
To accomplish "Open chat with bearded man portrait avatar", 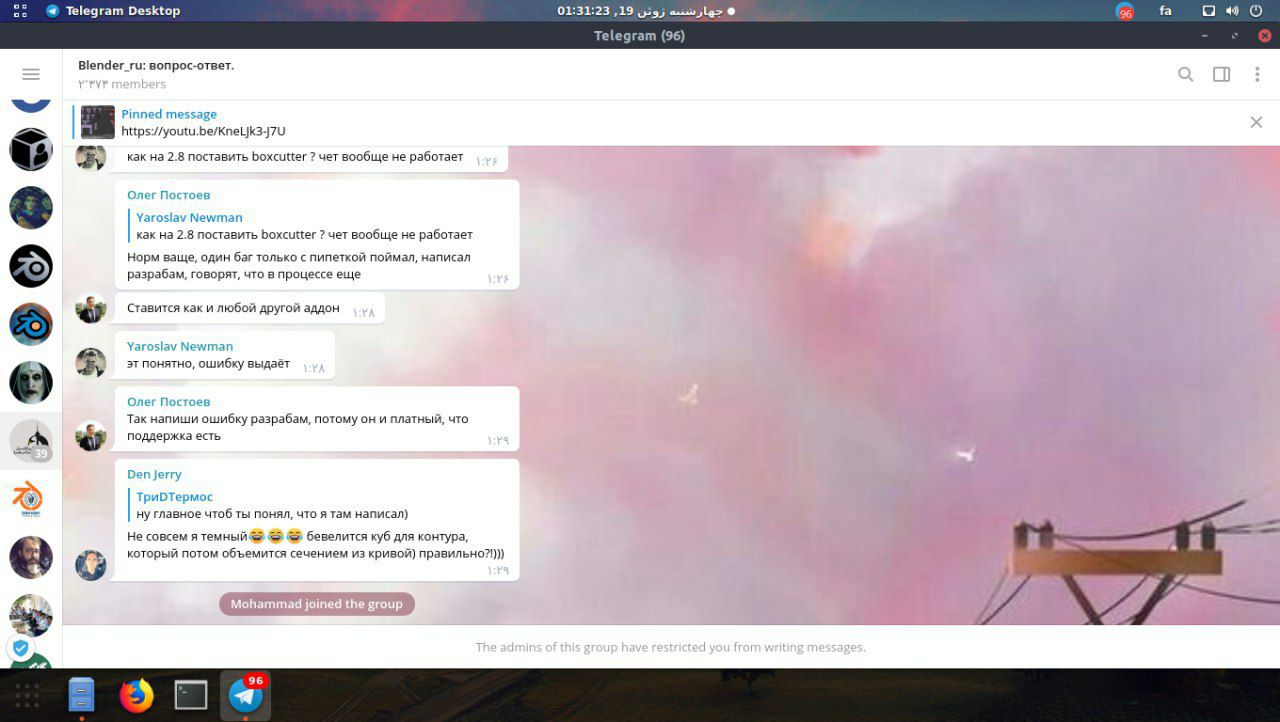I will click(31, 557).
